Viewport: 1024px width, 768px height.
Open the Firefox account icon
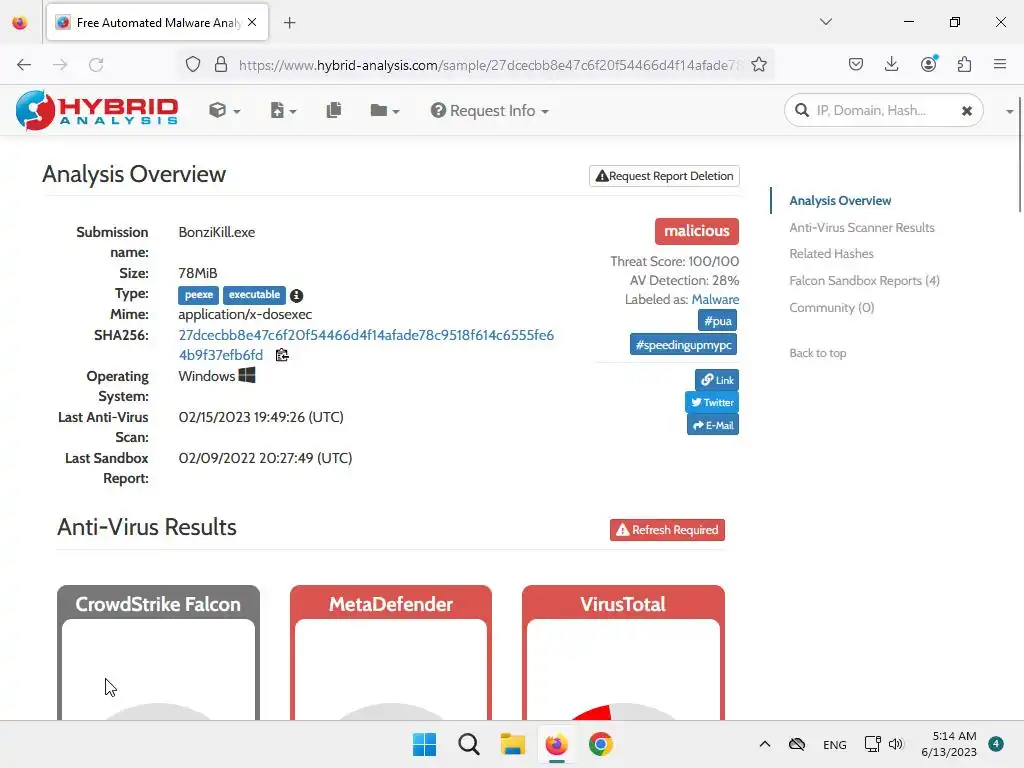929,64
